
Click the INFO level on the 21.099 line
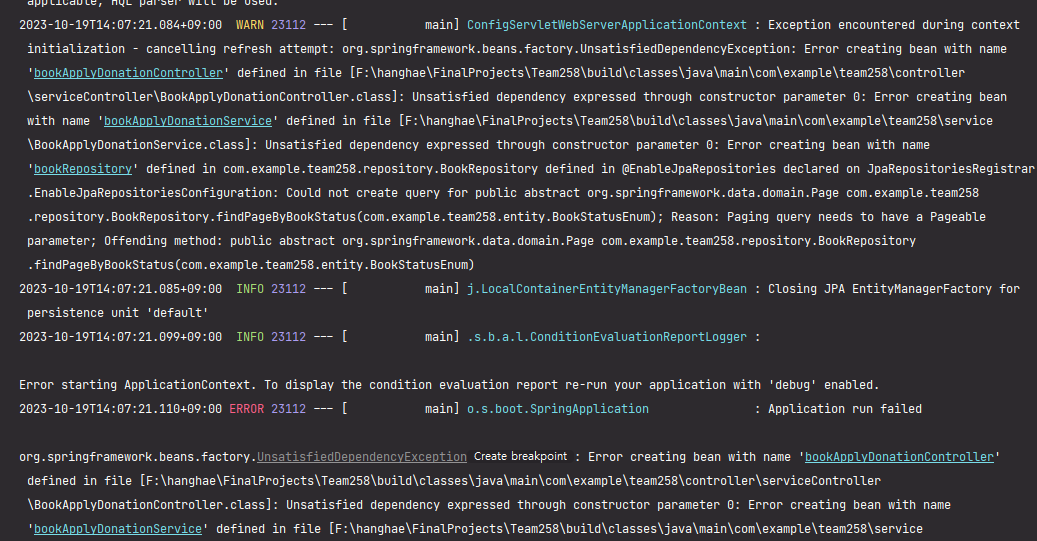point(250,337)
